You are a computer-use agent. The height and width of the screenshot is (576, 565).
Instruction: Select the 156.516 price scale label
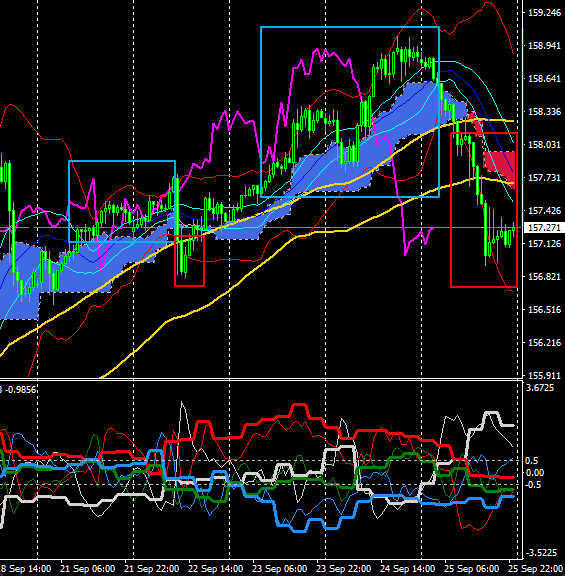[x=544, y=310]
